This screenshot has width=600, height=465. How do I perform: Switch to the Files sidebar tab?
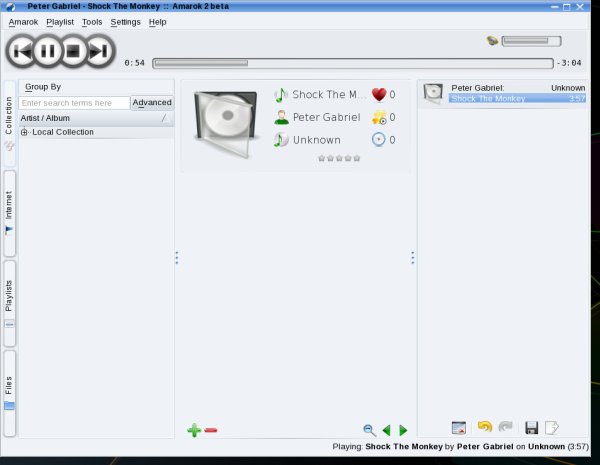[9, 393]
